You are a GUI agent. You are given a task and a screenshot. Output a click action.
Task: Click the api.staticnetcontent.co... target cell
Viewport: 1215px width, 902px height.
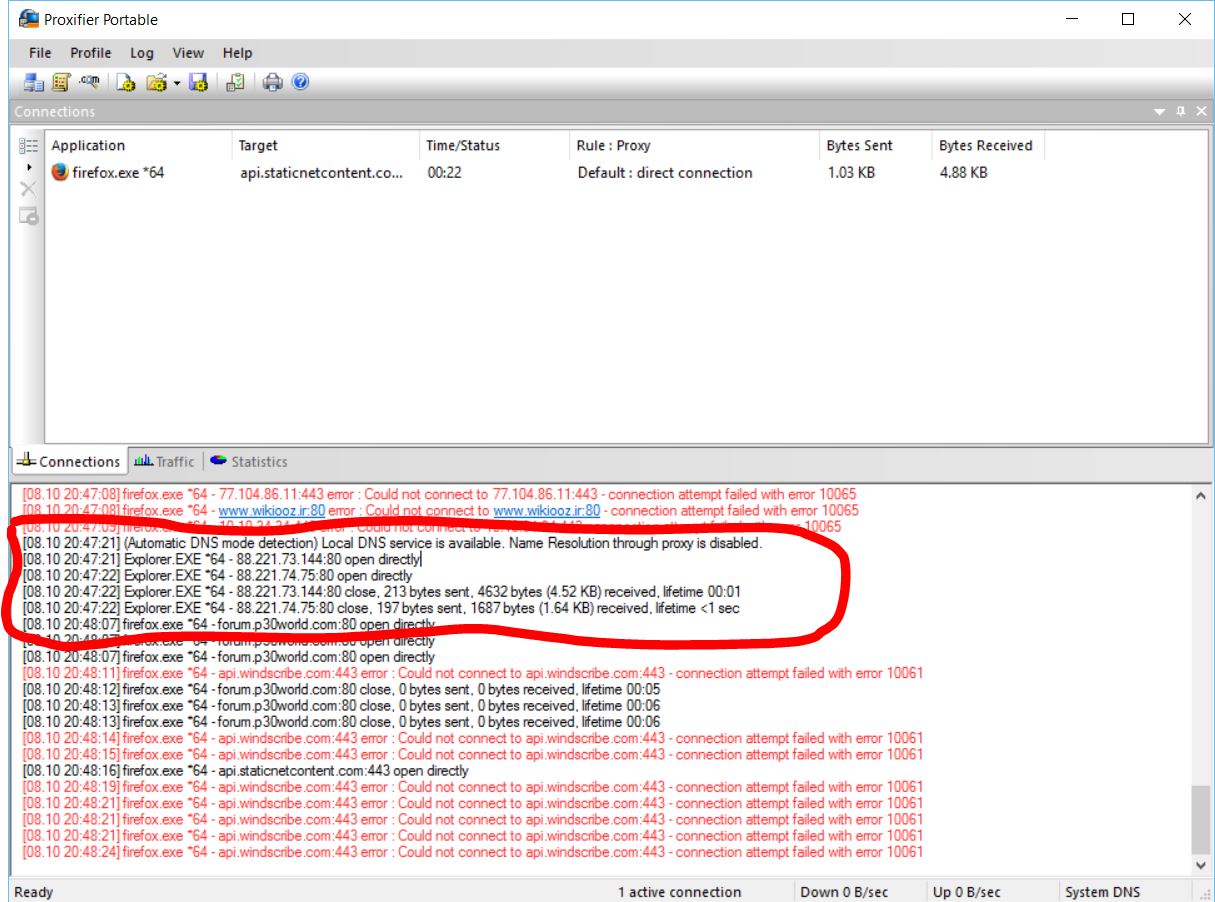(x=322, y=173)
